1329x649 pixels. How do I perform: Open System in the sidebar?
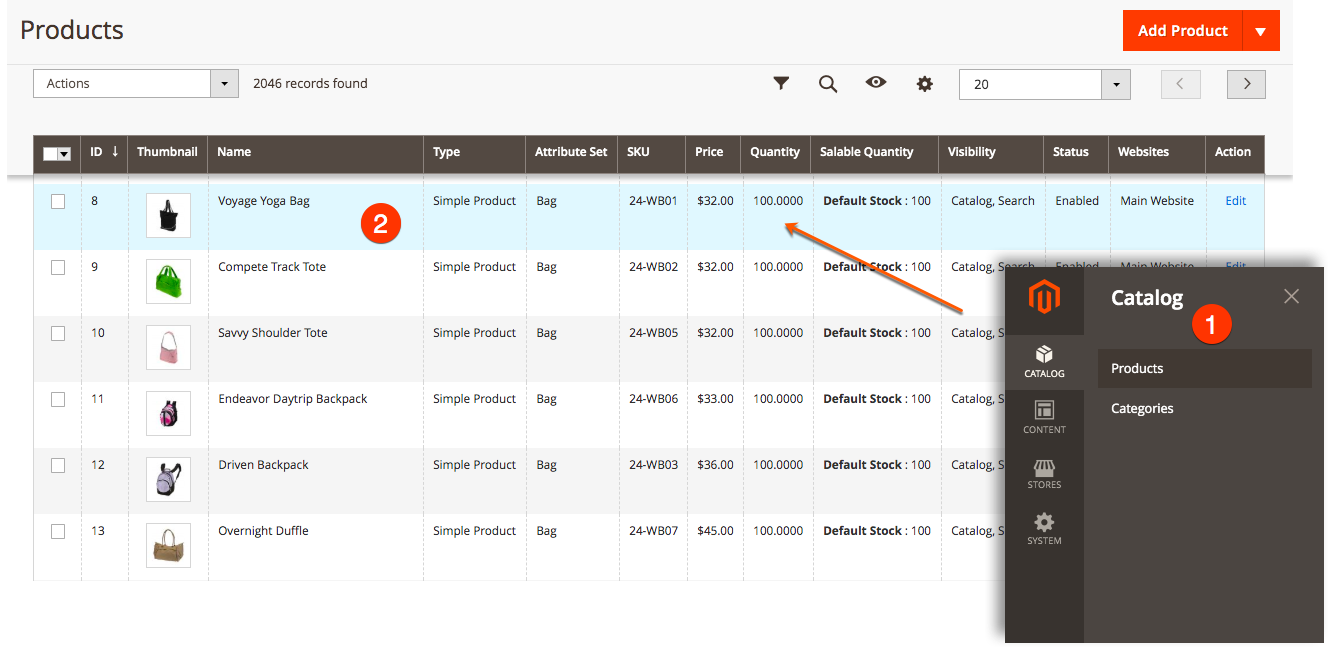pyautogui.click(x=1044, y=529)
